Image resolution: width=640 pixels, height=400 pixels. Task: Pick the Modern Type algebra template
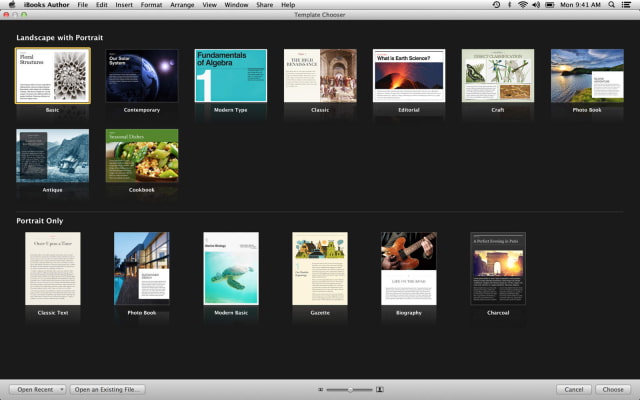(x=230, y=76)
